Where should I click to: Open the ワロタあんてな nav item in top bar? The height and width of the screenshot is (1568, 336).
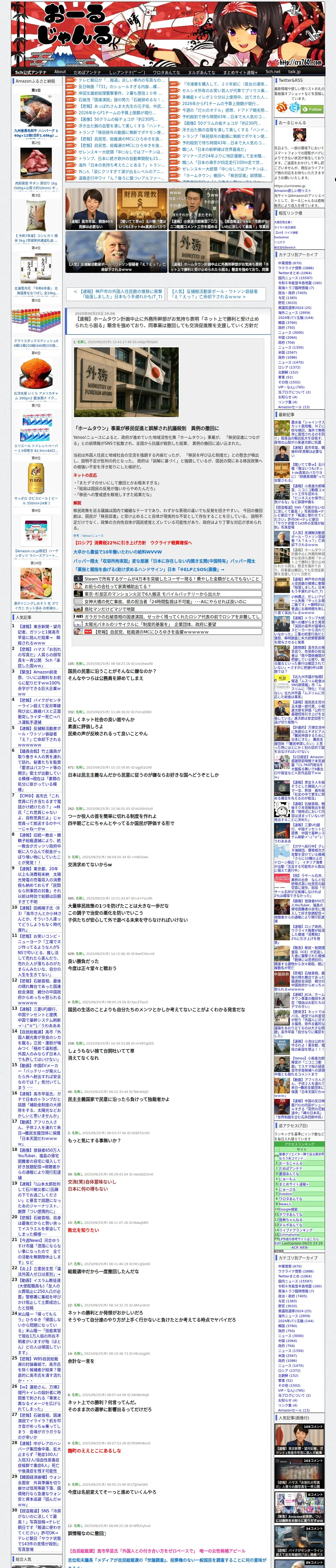point(166,72)
